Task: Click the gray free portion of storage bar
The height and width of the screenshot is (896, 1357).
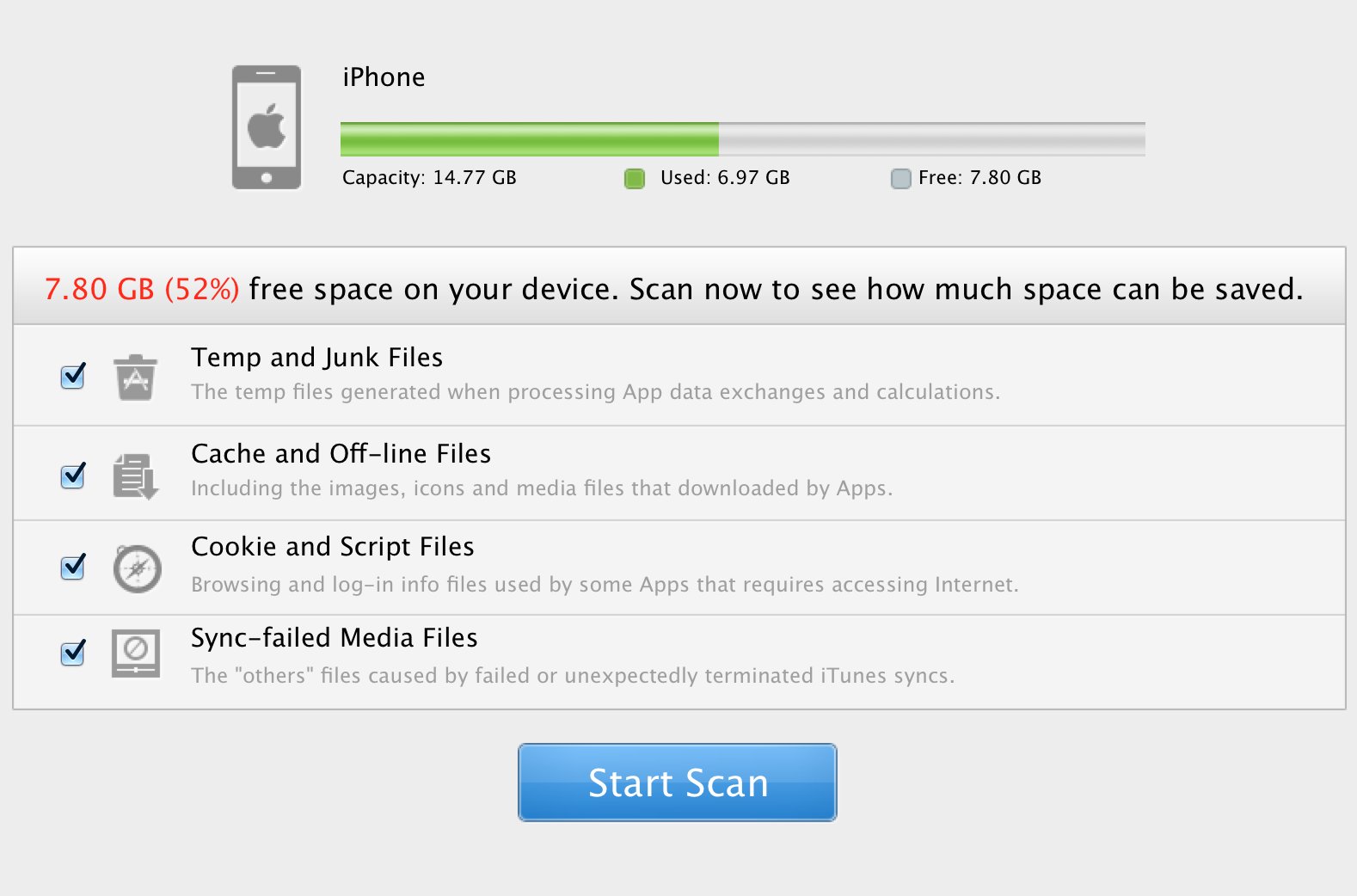Action: [931, 138]
